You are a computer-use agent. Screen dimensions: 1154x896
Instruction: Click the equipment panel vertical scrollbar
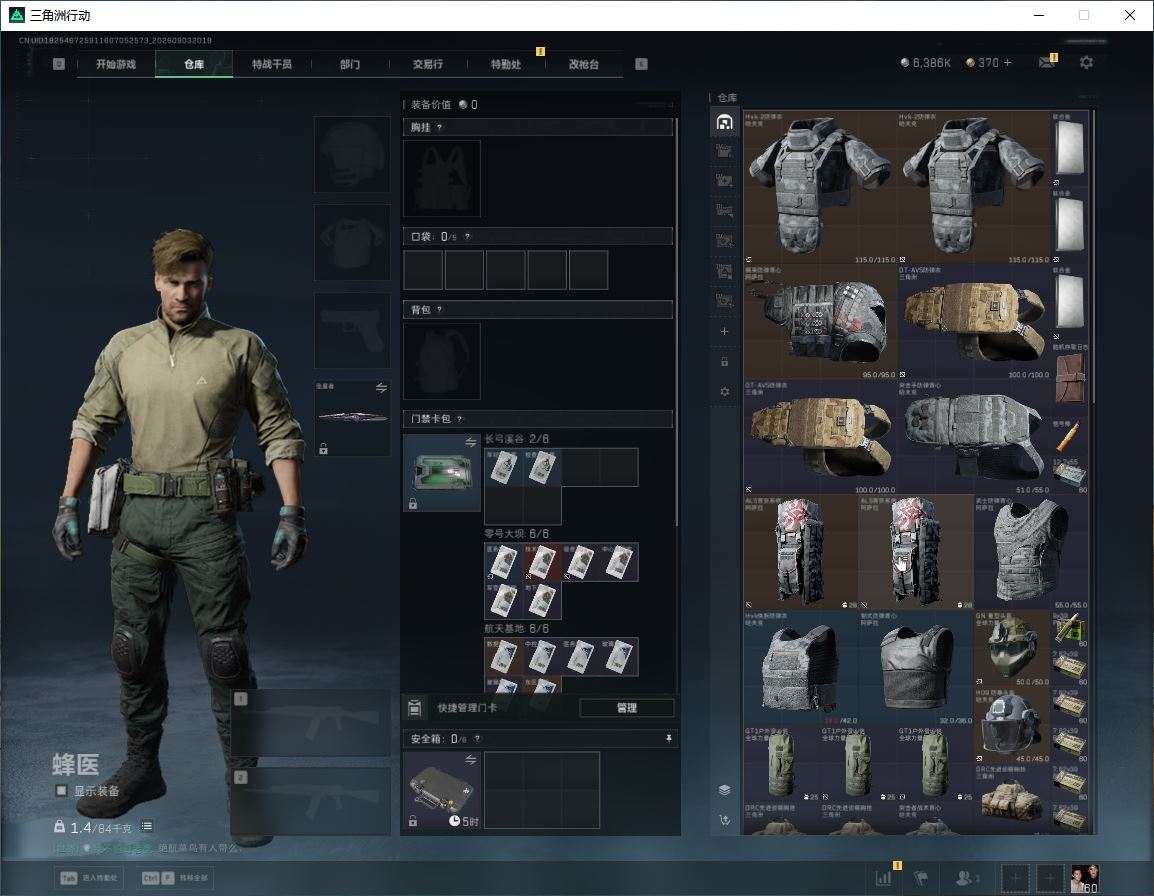(x=676, y=320)
